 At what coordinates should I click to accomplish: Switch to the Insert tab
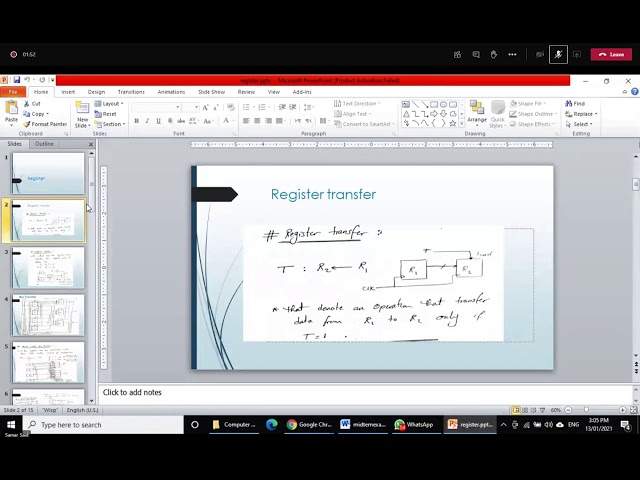tap(68, 92)
